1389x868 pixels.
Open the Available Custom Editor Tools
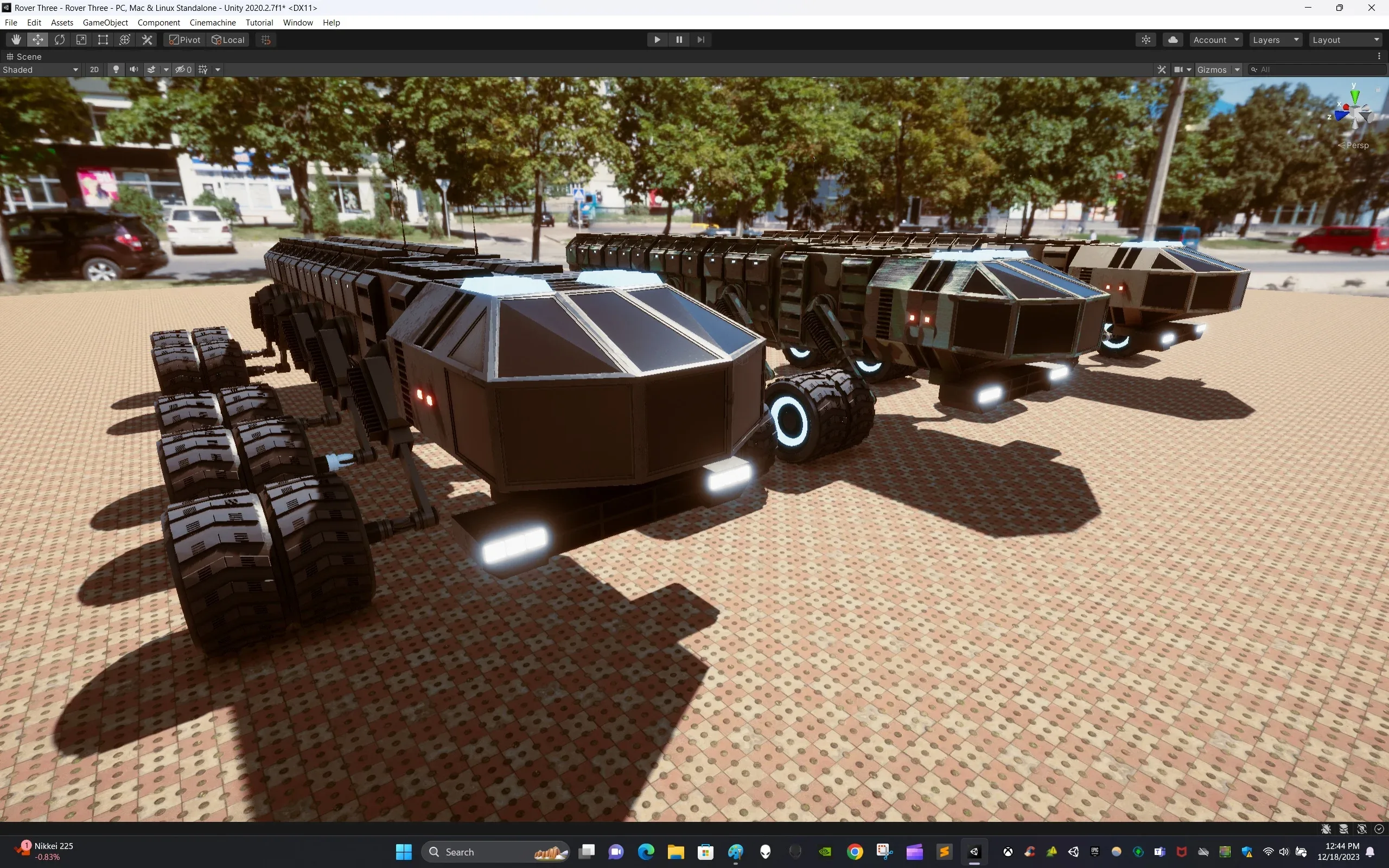click(146, 39)
